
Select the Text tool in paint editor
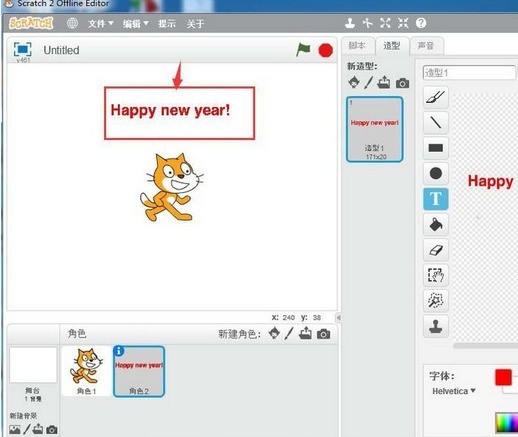(436, 199)
